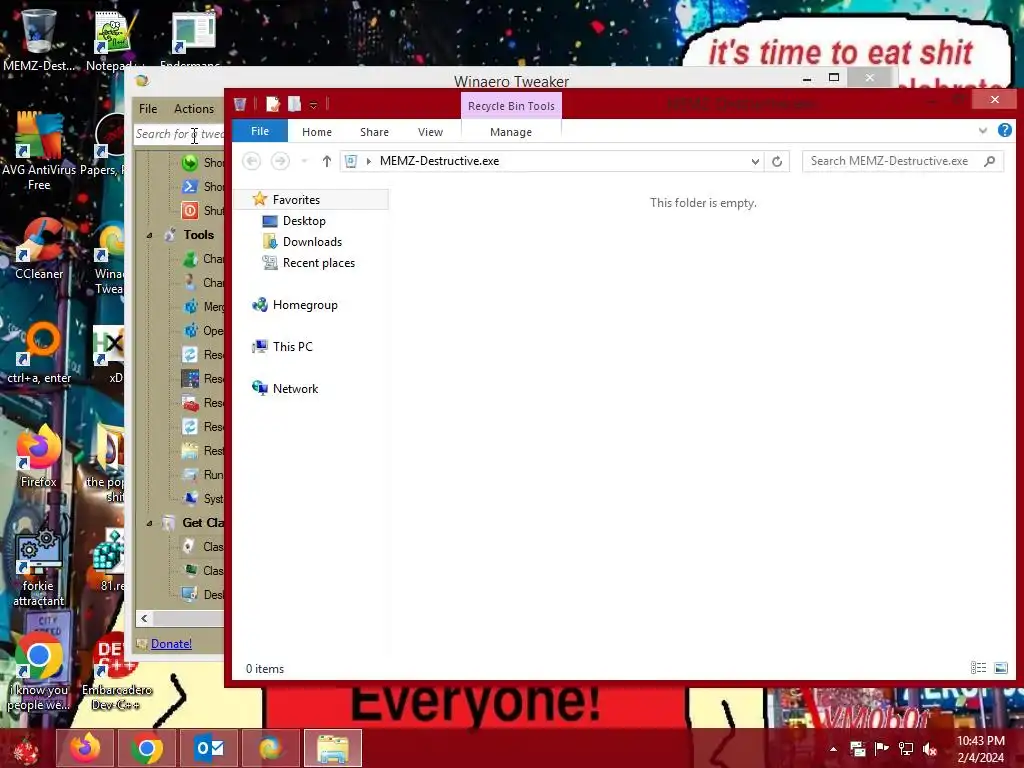Click AVG AntiVirus Free desktop shortcut
Viewport: 1024px width, 768px height.
[x=39, y=152]
